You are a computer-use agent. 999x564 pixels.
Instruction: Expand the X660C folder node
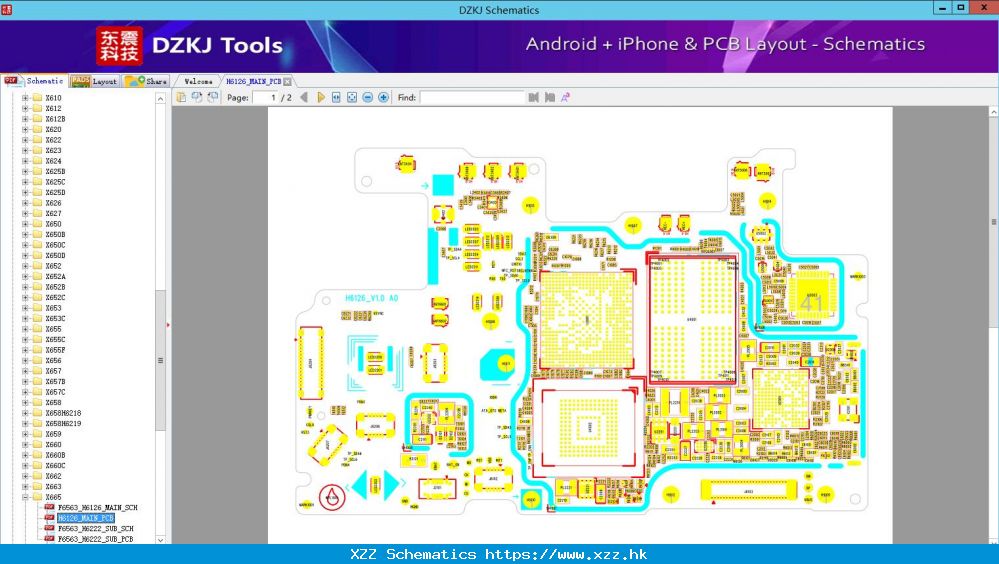click(x=25, y=465)
